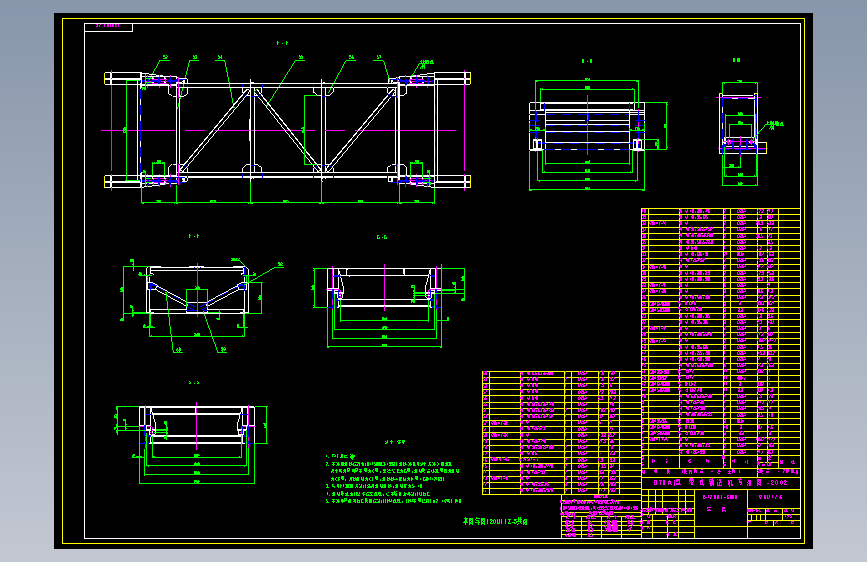
Task: Click the small stamp box in sheet corner
Action: pyautogui.click(x=108, y=27)
